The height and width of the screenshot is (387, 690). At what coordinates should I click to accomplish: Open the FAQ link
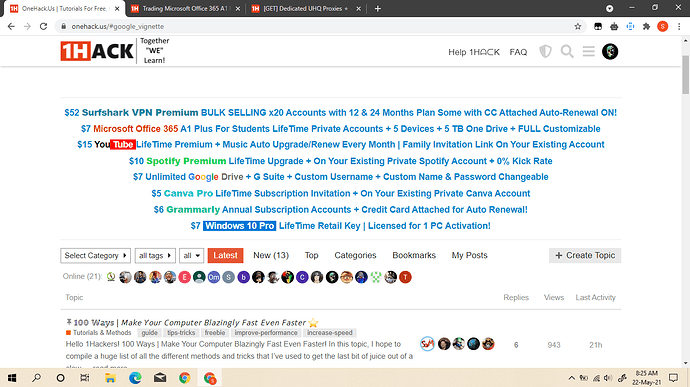coord(518,52)
